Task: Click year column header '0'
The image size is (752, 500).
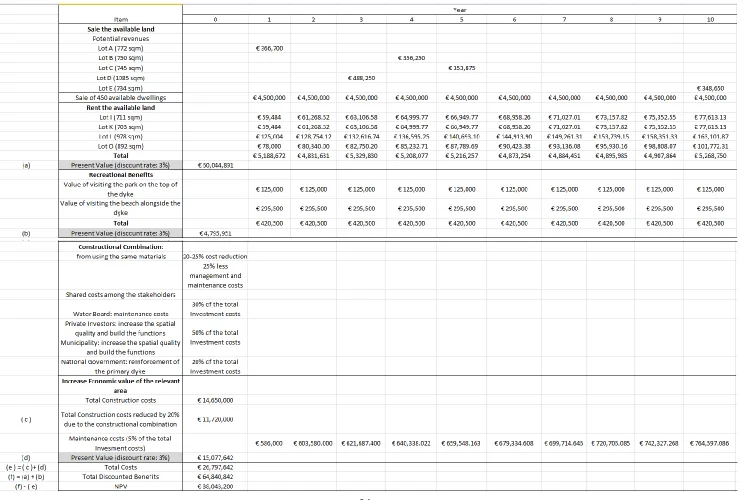Action: pyautogui.click(x=215, y=19)
